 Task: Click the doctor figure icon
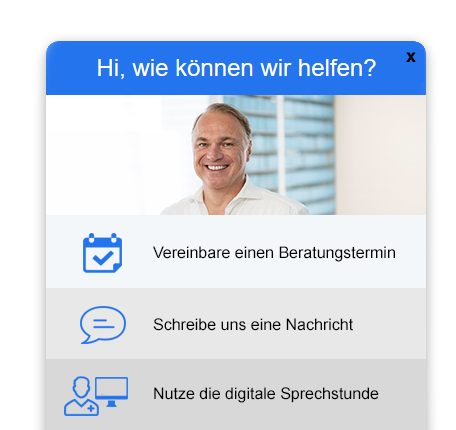click(x=81, y=397)
